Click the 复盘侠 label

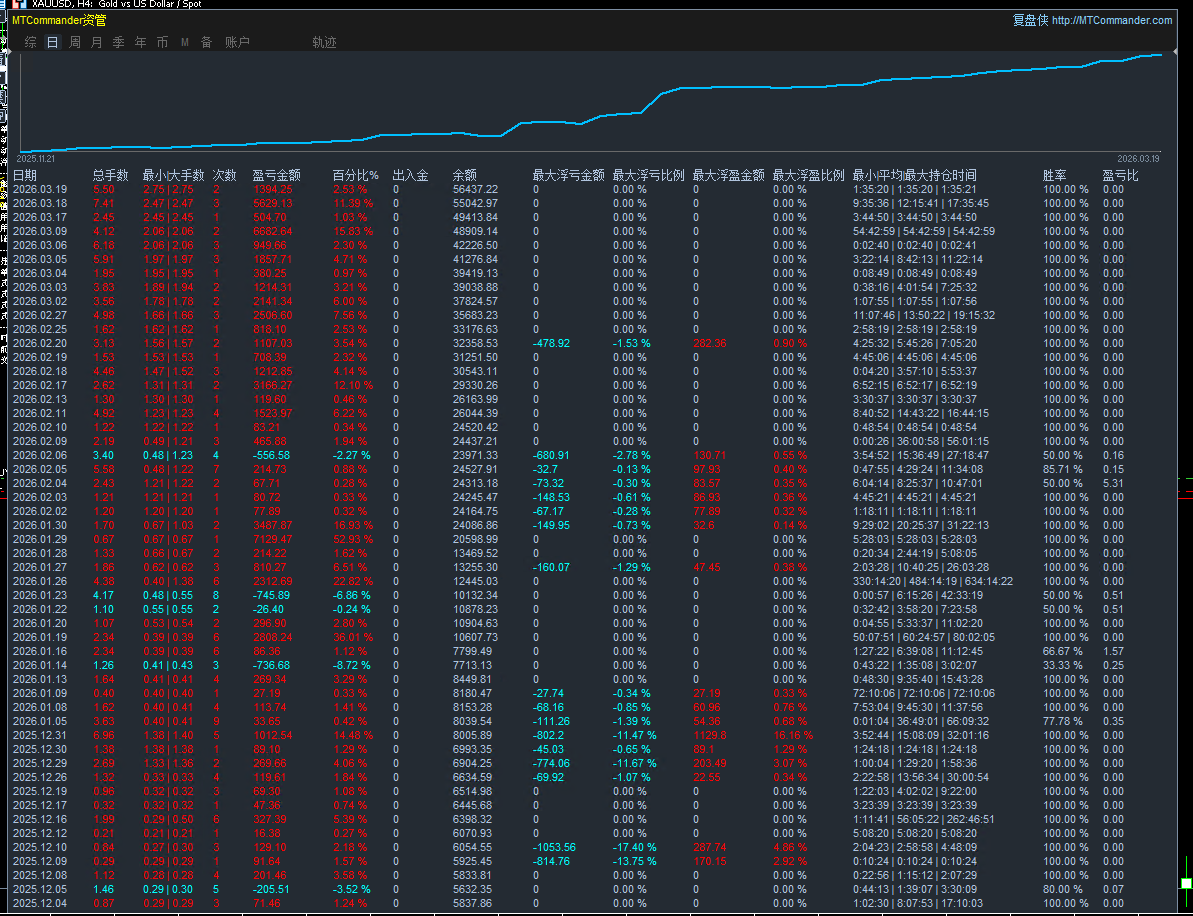tap(1030, 20)
